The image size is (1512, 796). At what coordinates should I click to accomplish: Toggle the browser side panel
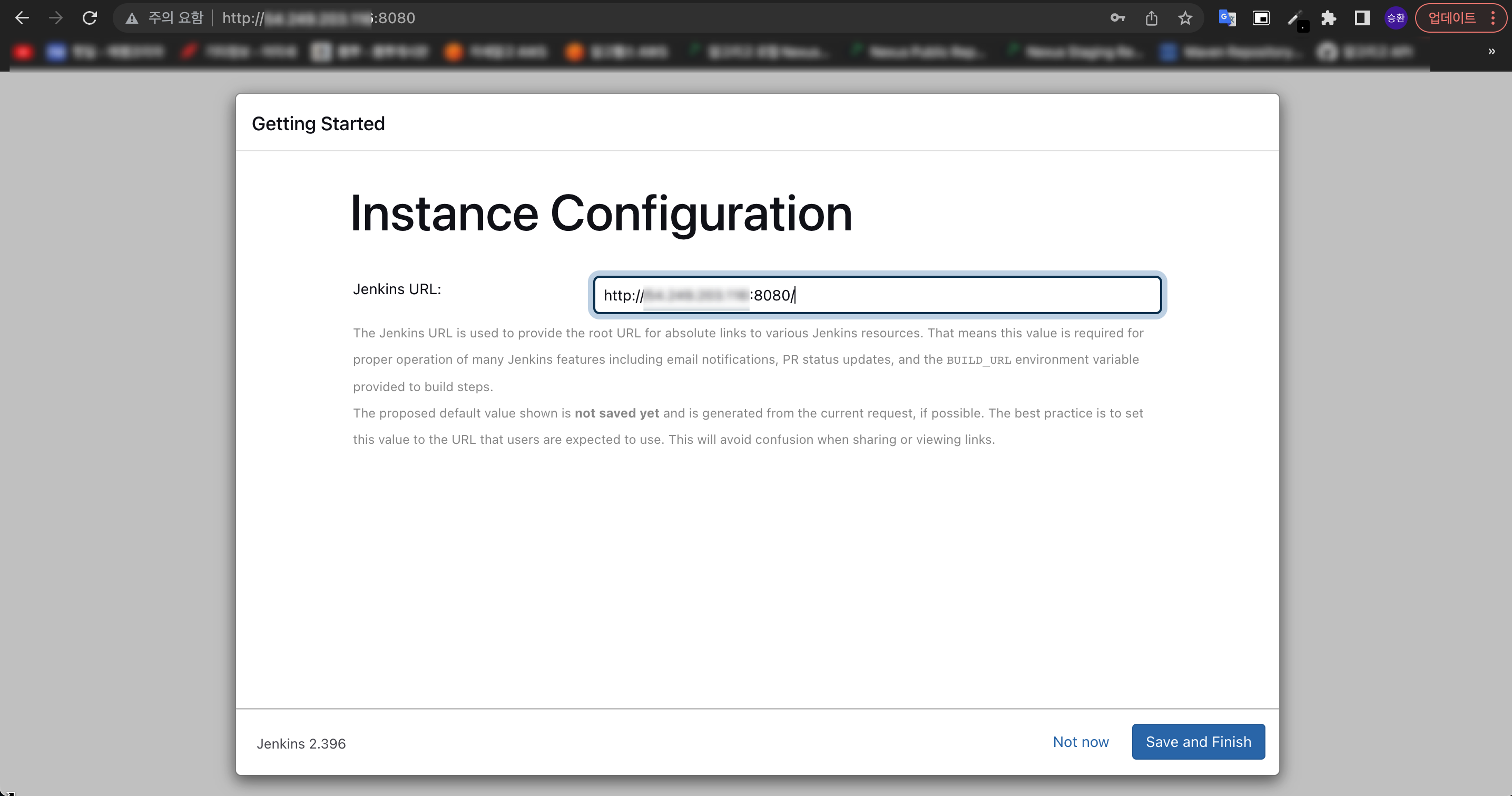(x=1362, y=18)
